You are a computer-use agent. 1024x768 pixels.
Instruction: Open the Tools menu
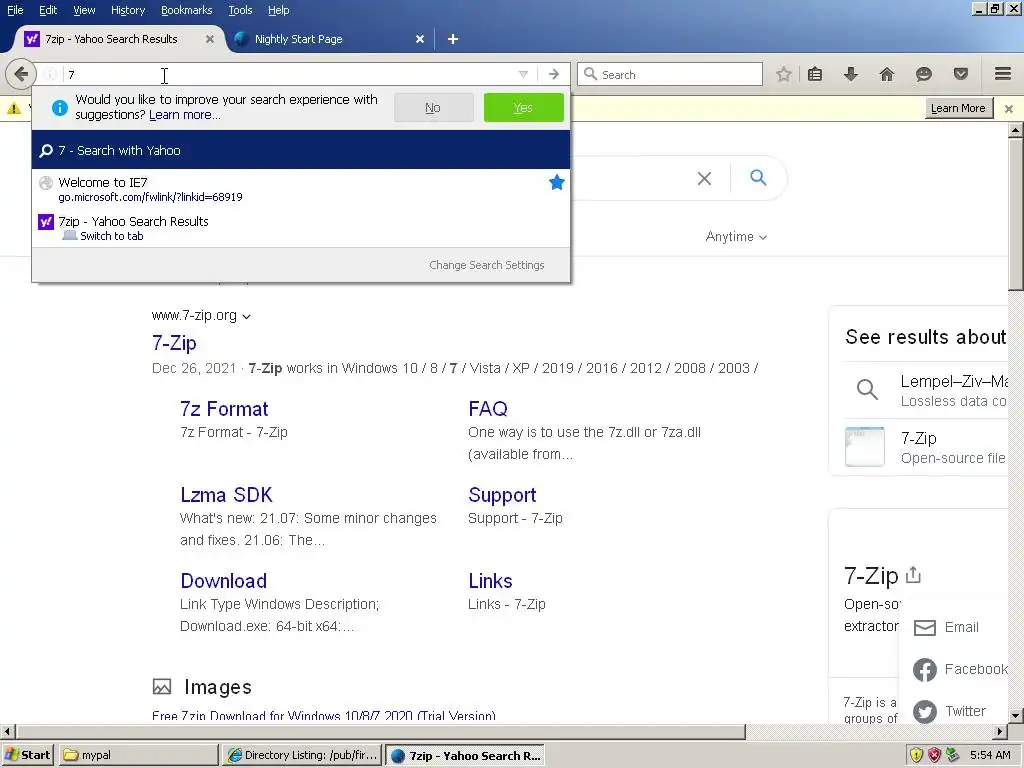[240, 10]
